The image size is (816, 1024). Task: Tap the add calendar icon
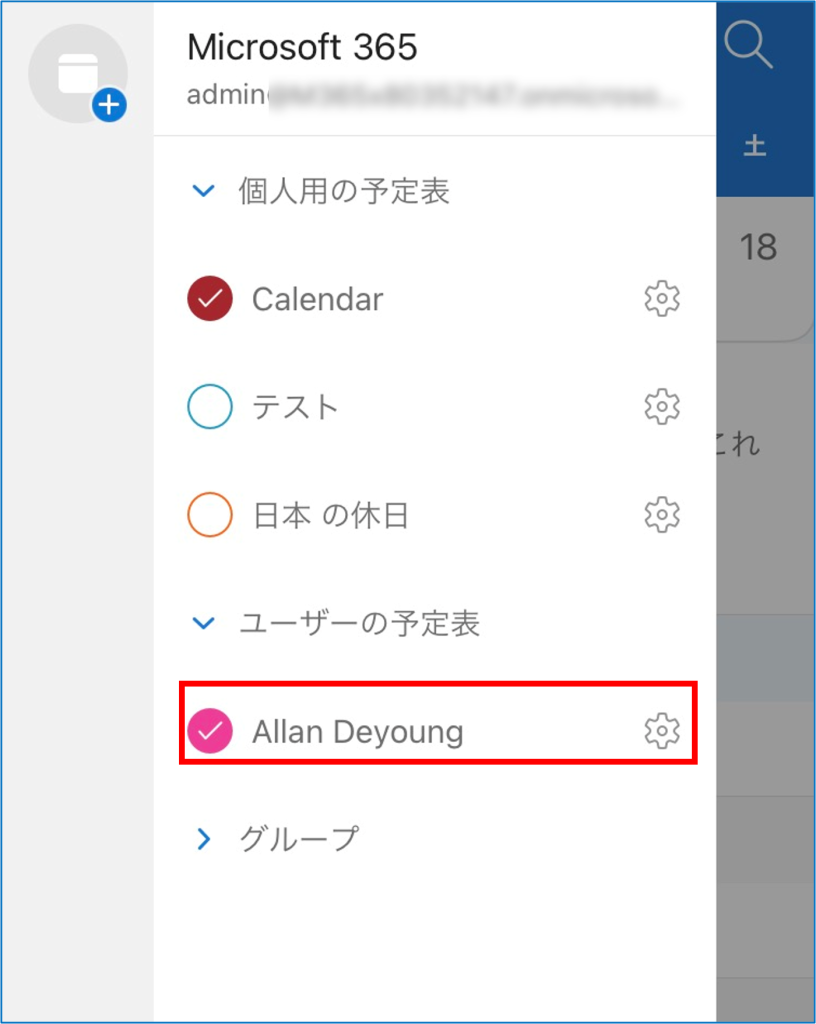(x=78, y=73)
